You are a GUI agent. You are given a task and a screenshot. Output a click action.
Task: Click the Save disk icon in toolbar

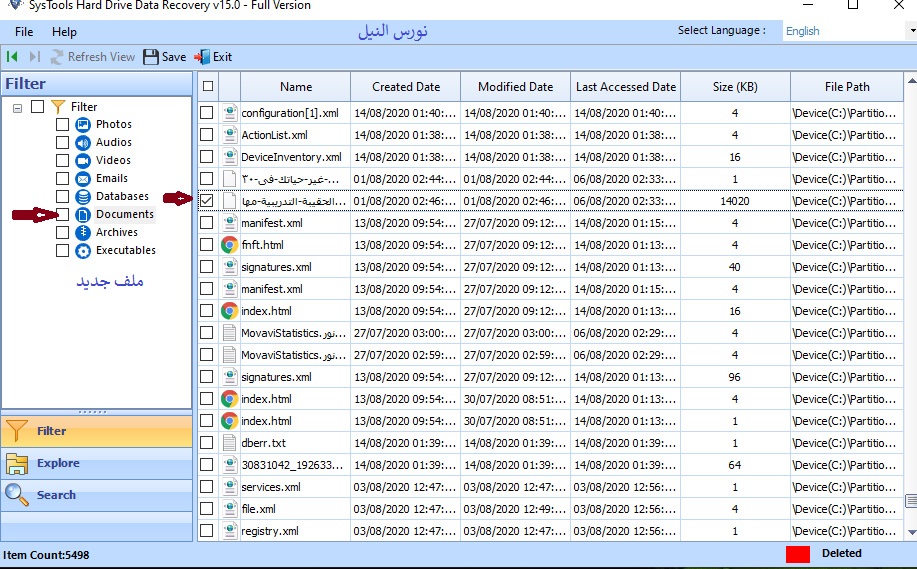pyautogui.click(x=151, y=57)
